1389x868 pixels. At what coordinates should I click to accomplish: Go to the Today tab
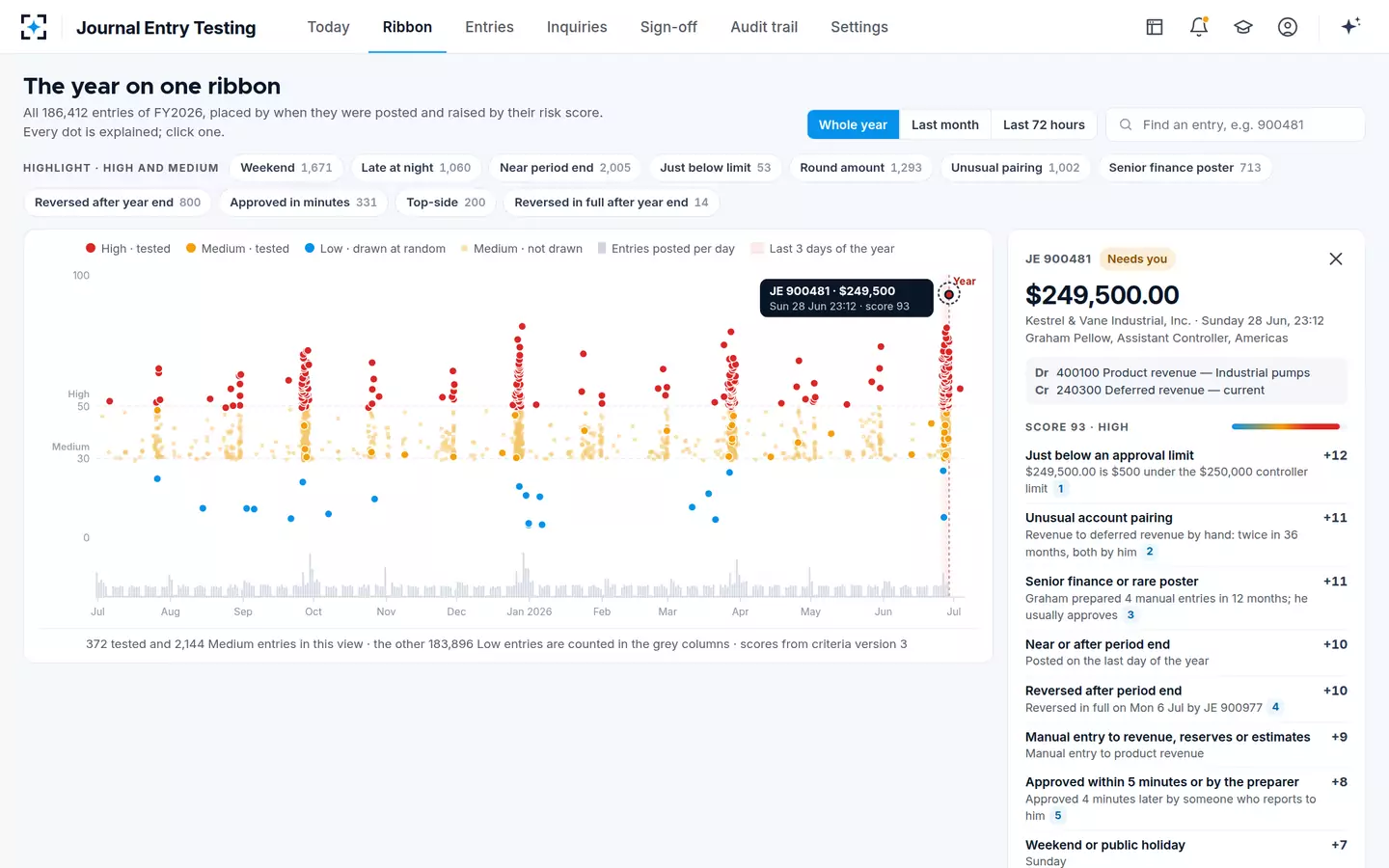click(328, 27)
